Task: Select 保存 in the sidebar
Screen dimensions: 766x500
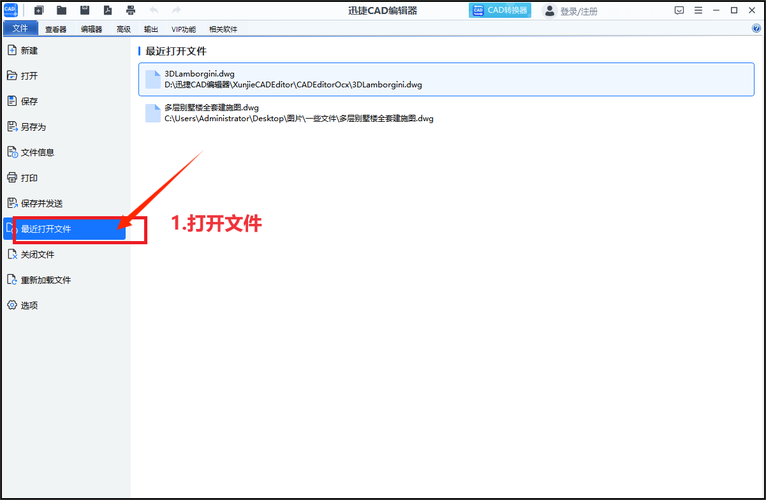Action: click(x=66, y=101)
